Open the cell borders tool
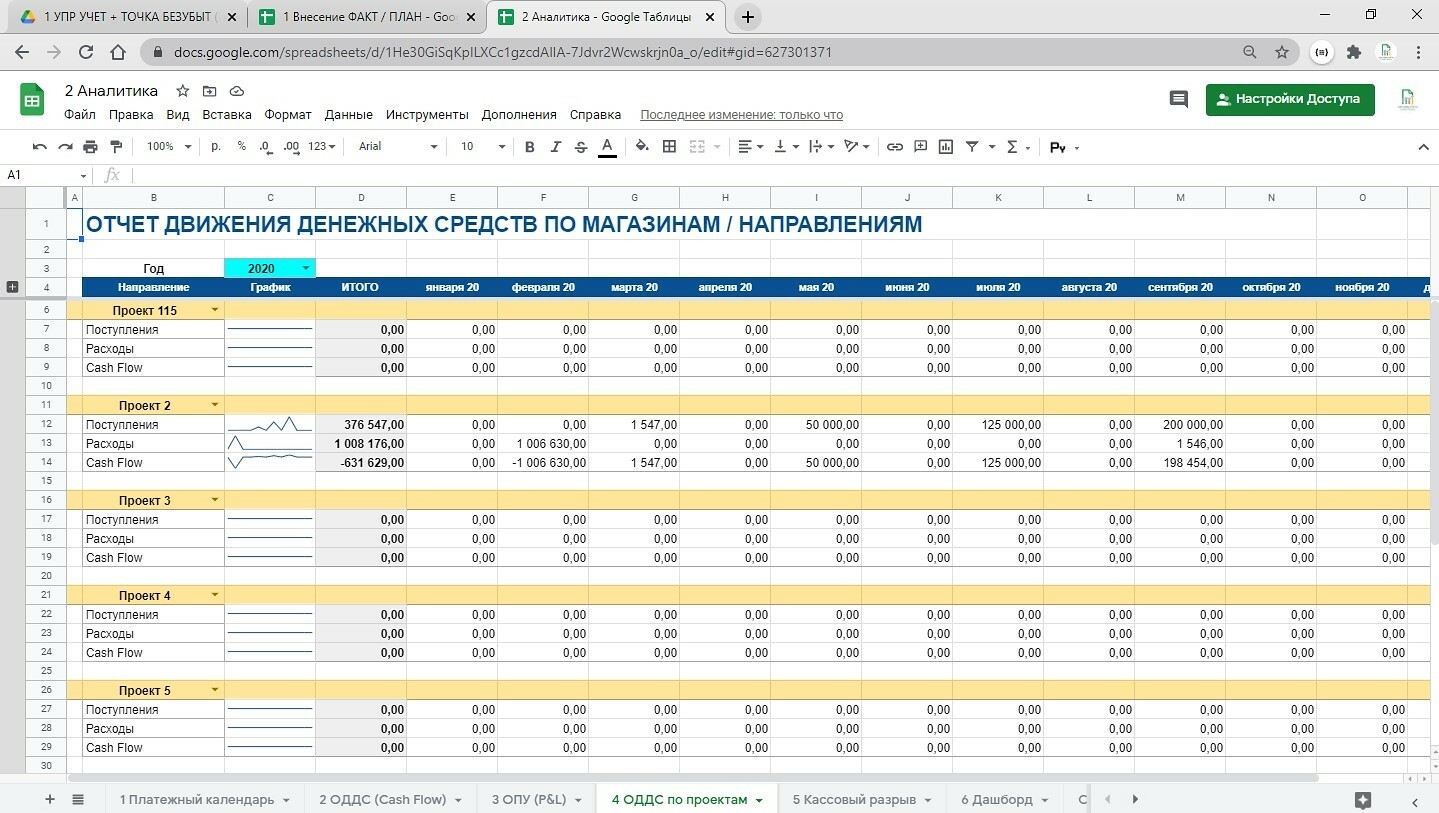 670,147
